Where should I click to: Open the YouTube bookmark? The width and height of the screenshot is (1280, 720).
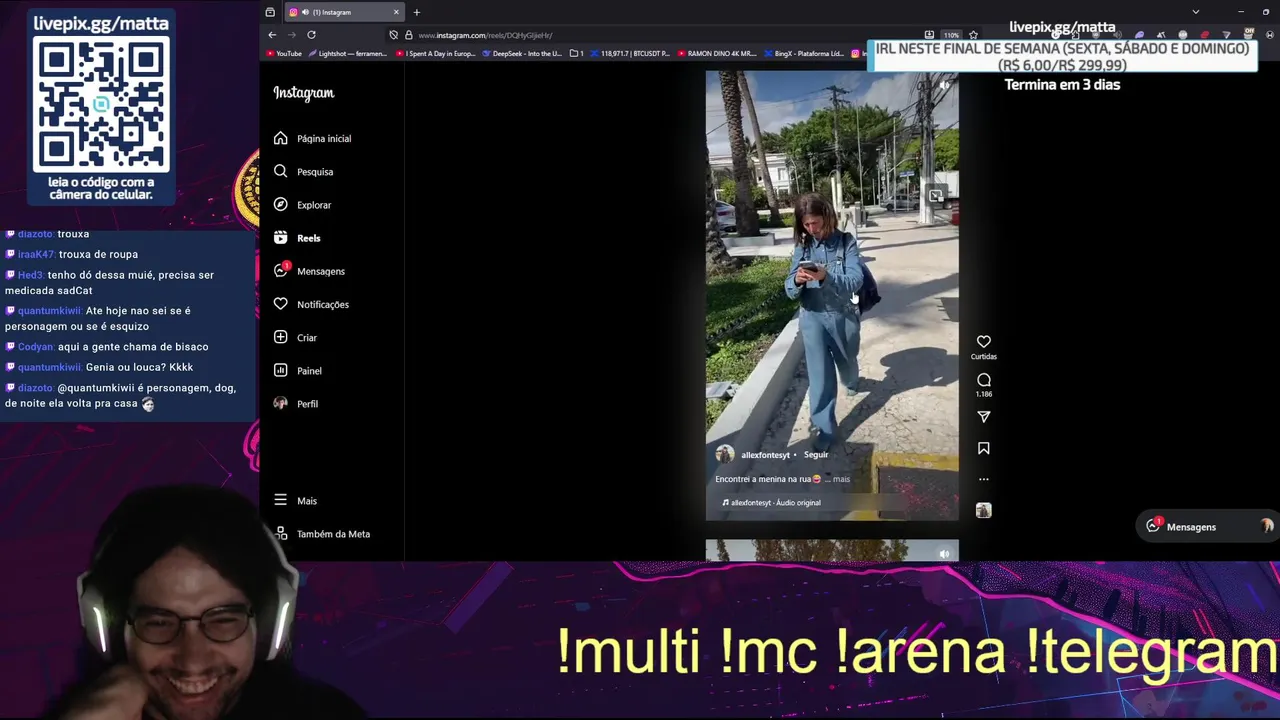tap(283, 54)
